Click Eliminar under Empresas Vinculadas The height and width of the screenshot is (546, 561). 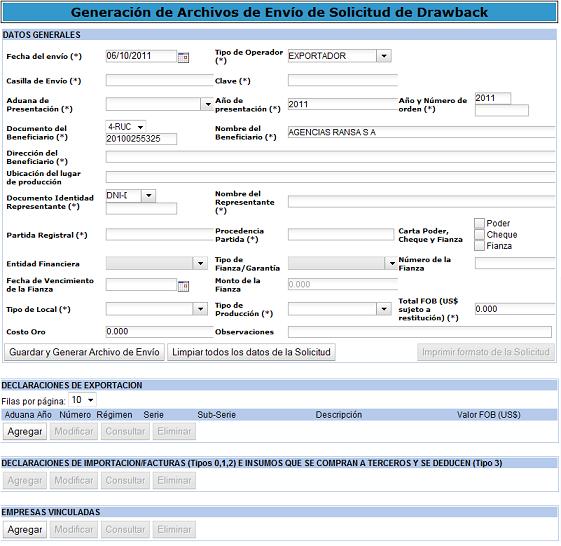[x=174, y=529]
